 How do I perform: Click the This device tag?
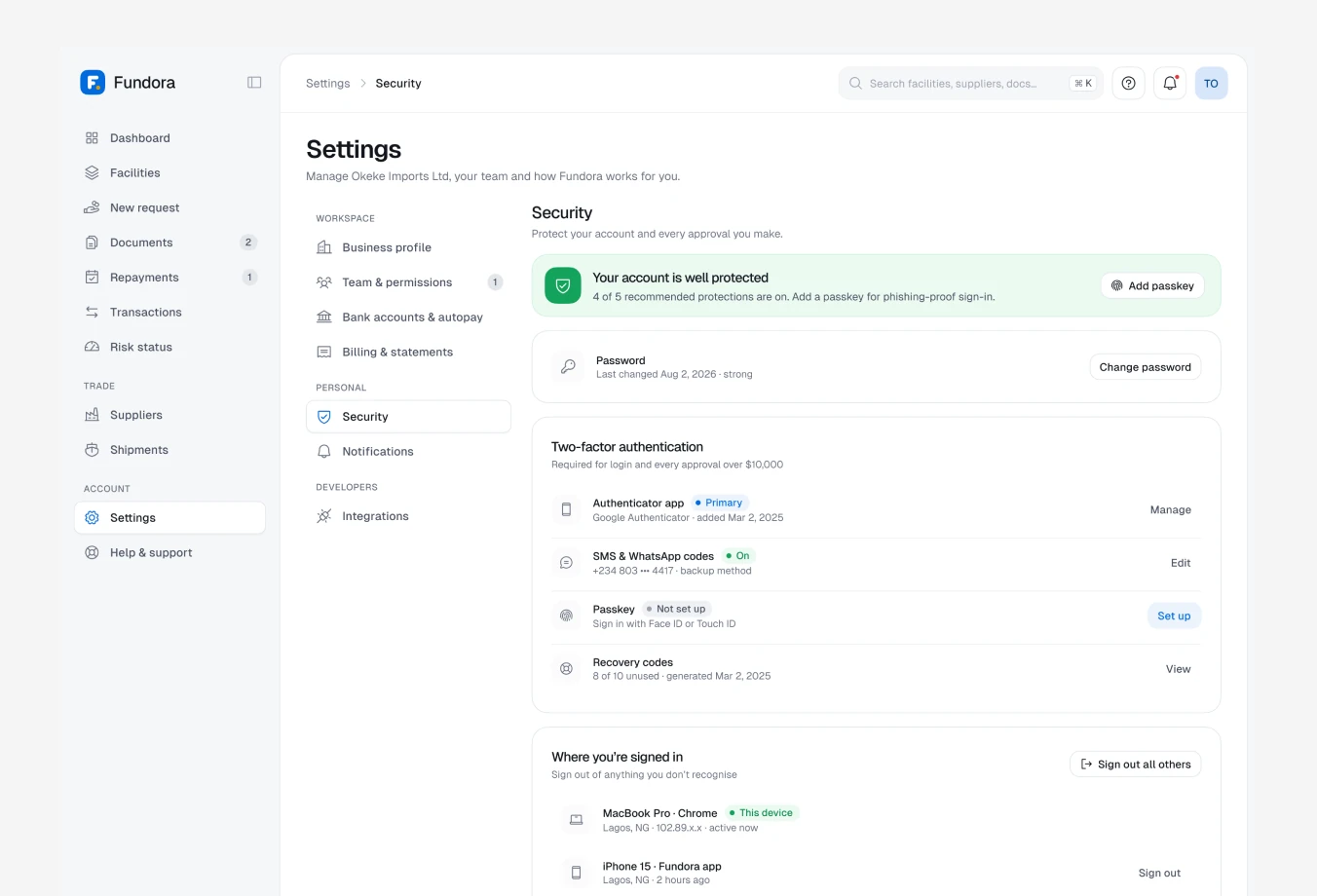761,813
